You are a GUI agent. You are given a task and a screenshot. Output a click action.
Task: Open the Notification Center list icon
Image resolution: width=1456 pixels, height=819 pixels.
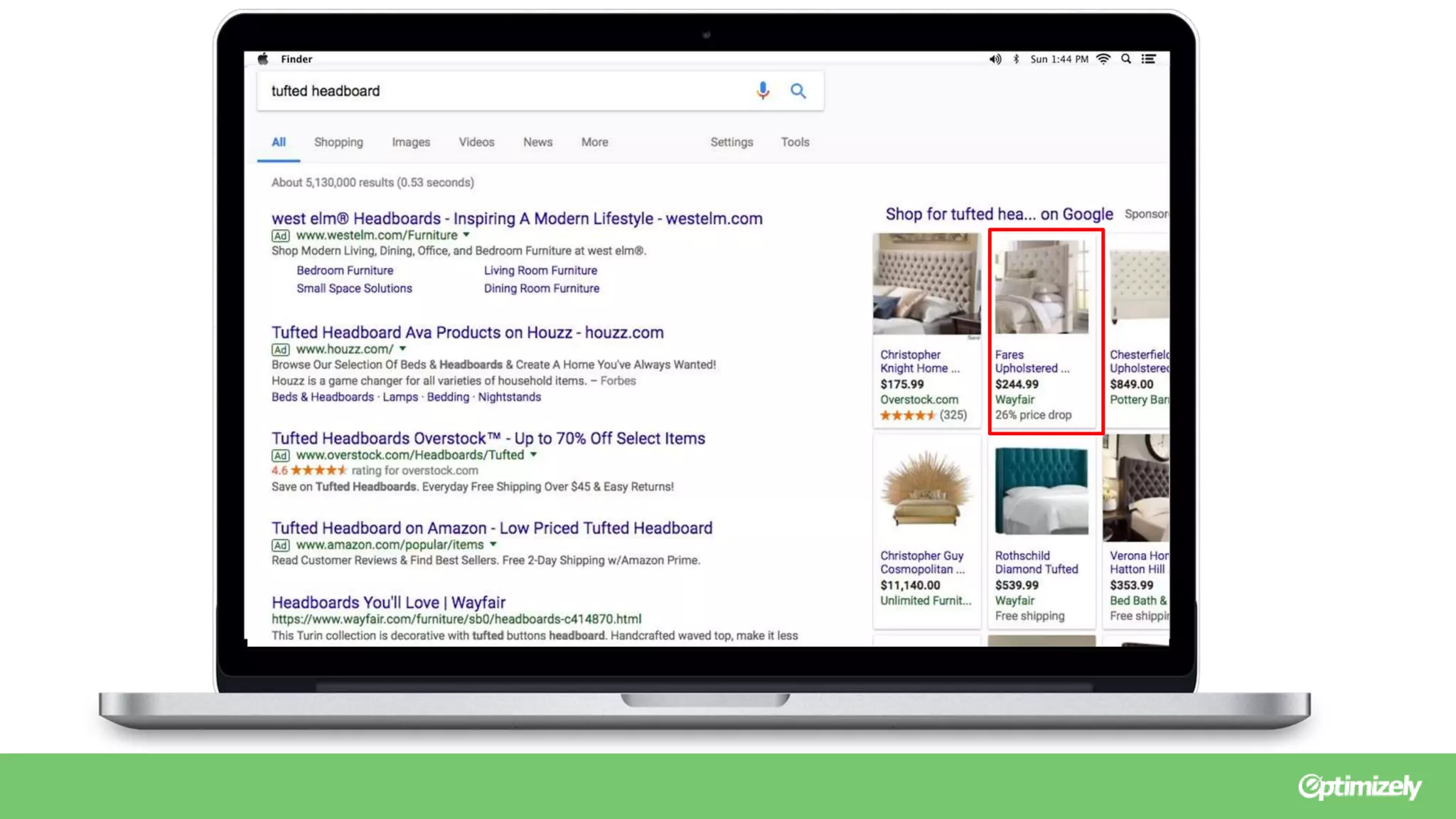tap(1149, 59)
